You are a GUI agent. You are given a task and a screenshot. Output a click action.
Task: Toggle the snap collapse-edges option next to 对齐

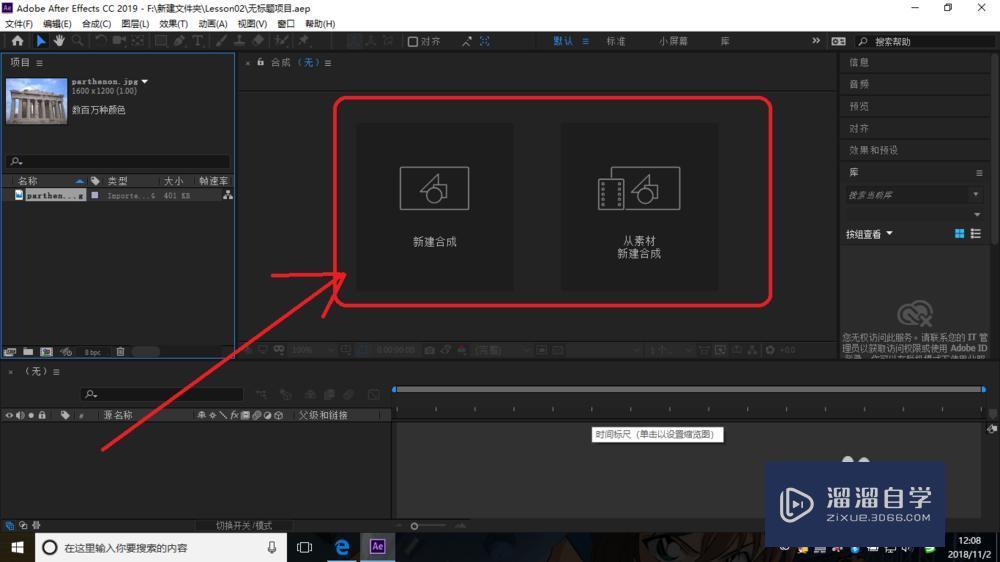tap(467, 41)
